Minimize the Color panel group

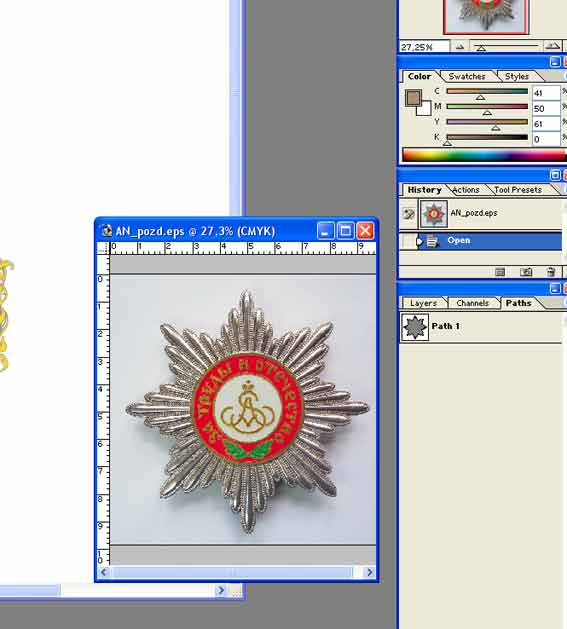pos(555,62)
